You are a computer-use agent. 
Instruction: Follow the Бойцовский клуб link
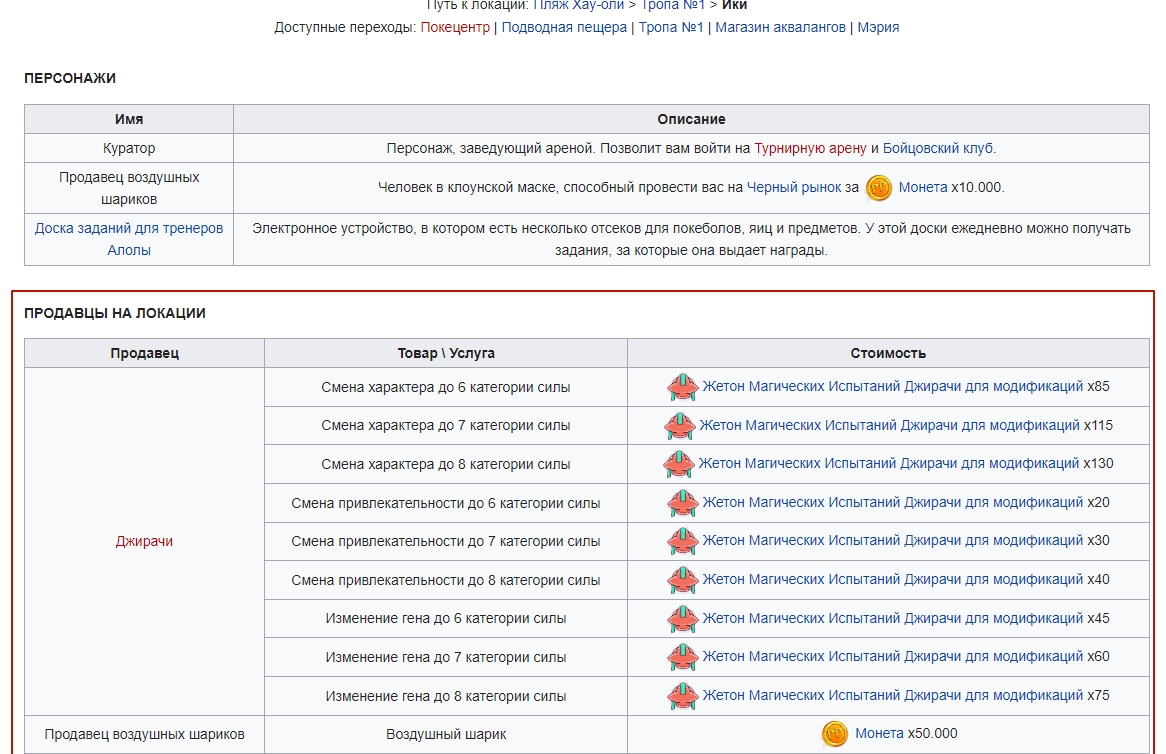[937, 148]
